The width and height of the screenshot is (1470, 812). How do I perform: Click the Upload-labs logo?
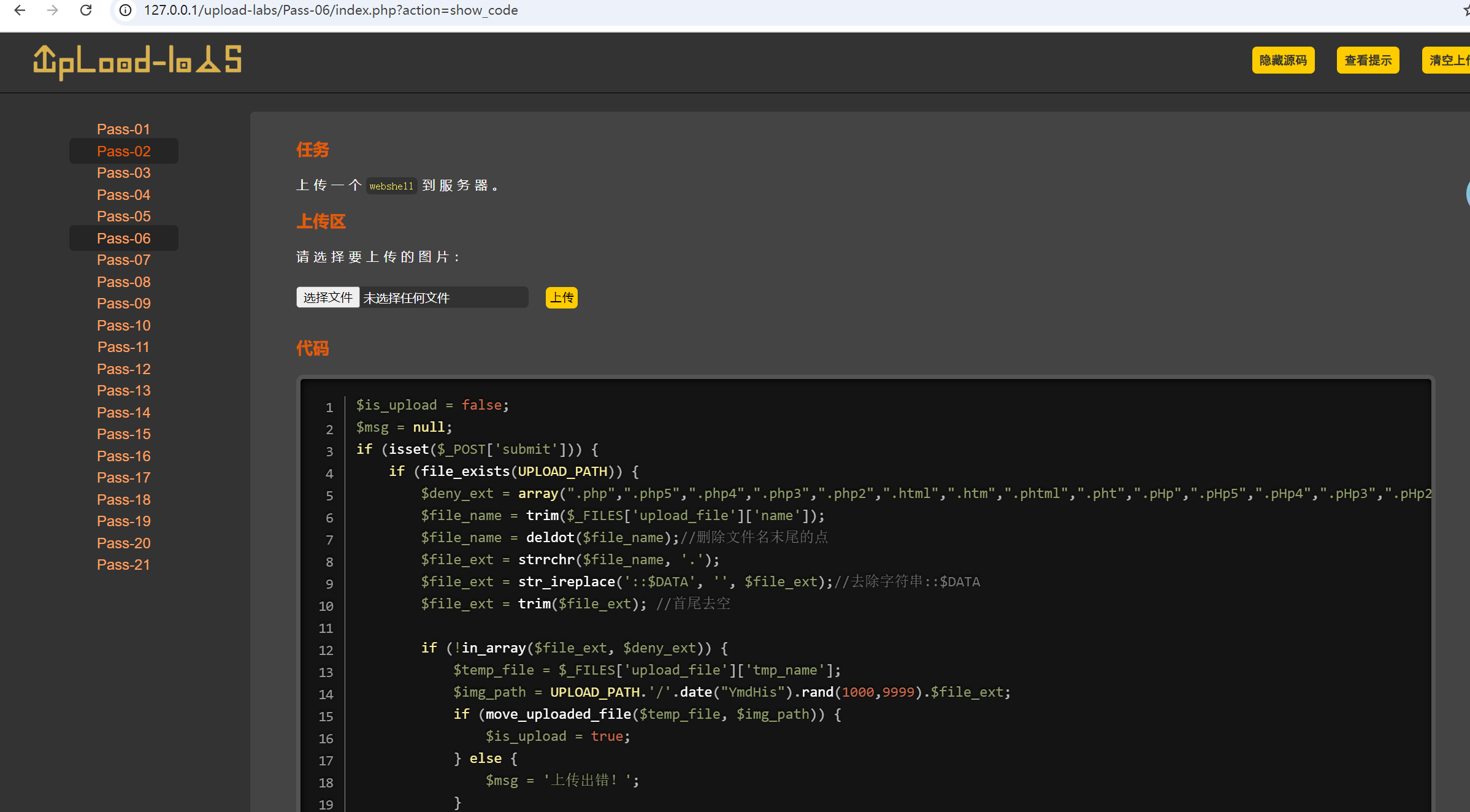(x=137, y=62)
